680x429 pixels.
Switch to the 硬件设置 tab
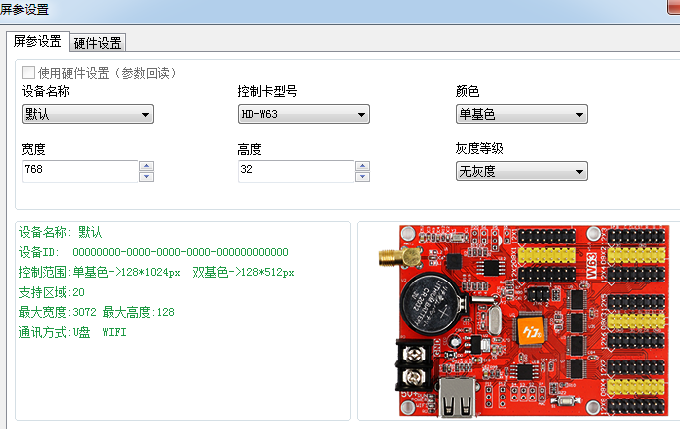tap(98, 42)
